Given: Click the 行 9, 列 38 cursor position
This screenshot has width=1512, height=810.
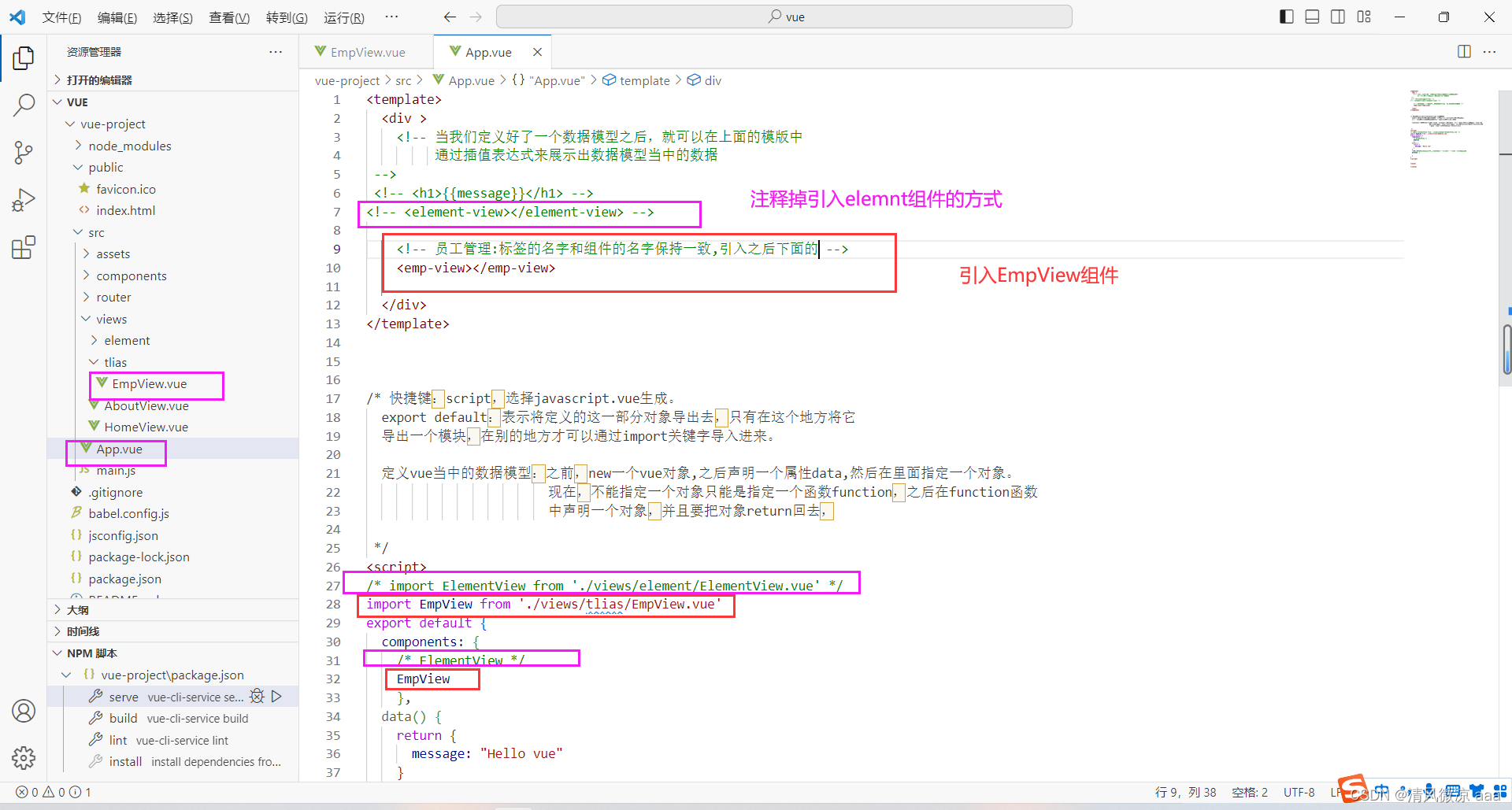Looking at the screenshot, I should 1186,792.
